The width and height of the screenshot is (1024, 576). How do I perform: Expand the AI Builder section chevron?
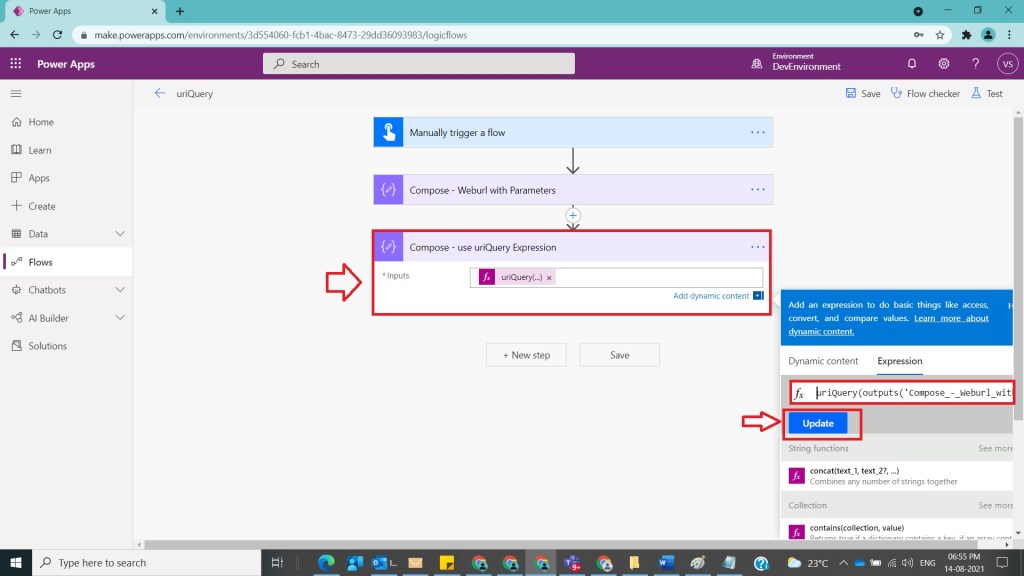(x=120, y=318)
